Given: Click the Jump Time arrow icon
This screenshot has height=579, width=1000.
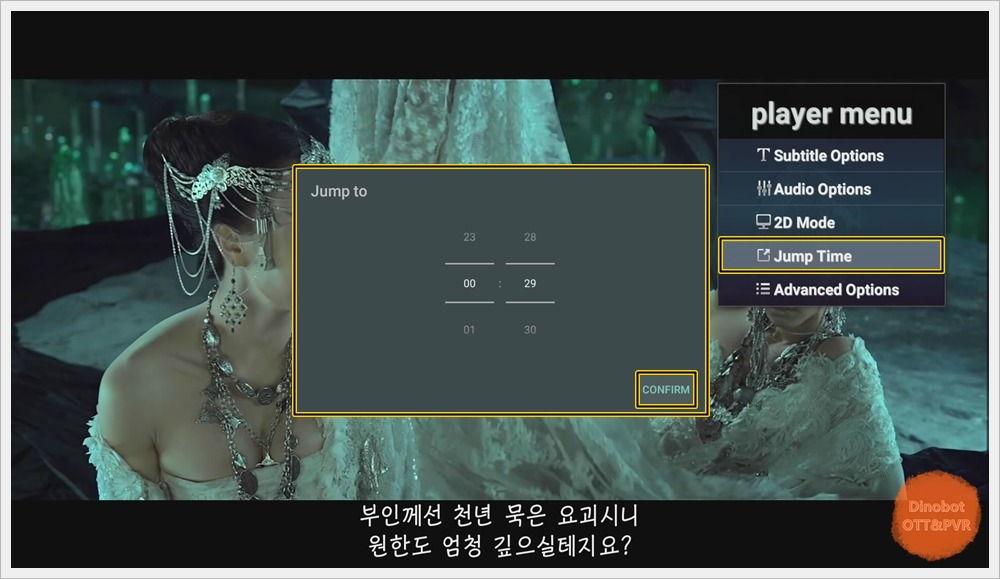Looking at the screenshot, I should point(763,255).
